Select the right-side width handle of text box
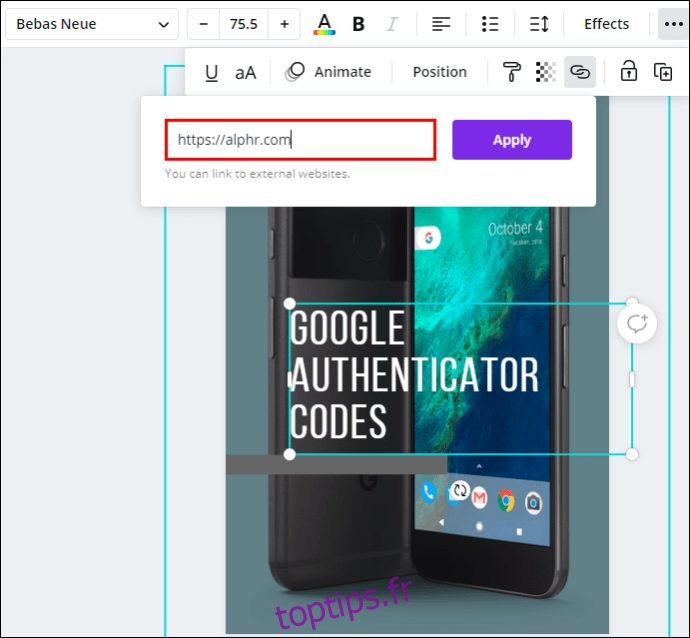 pos(632,379)
